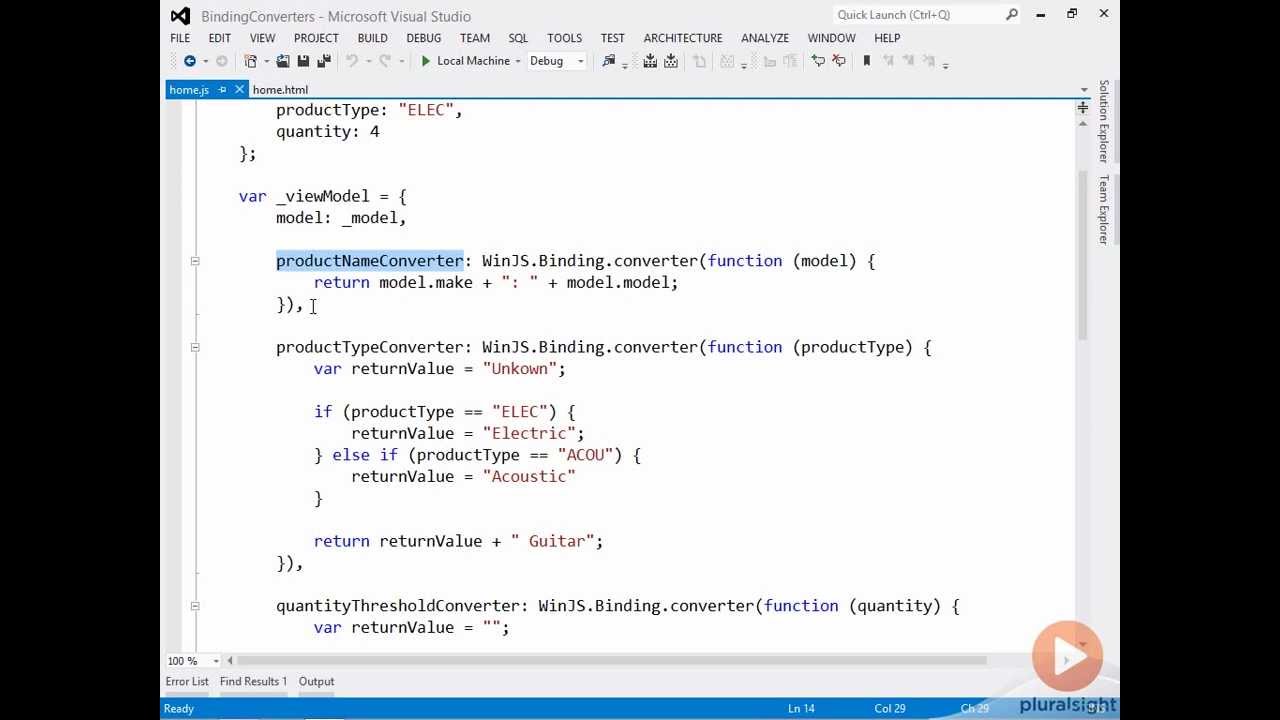Click the Visual Studio logo icon

(x=180, y=15)
